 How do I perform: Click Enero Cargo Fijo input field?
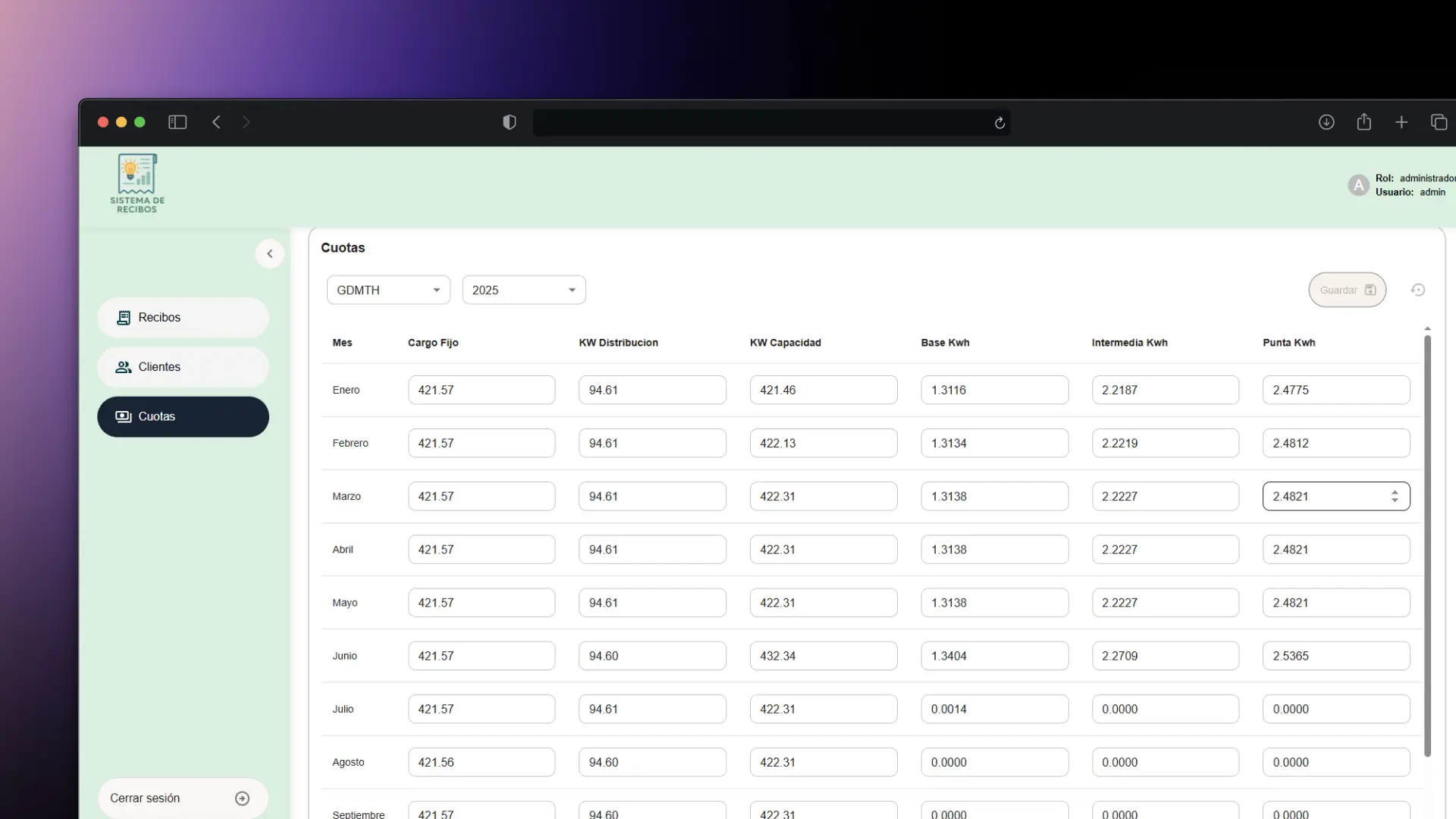point(481,390)
